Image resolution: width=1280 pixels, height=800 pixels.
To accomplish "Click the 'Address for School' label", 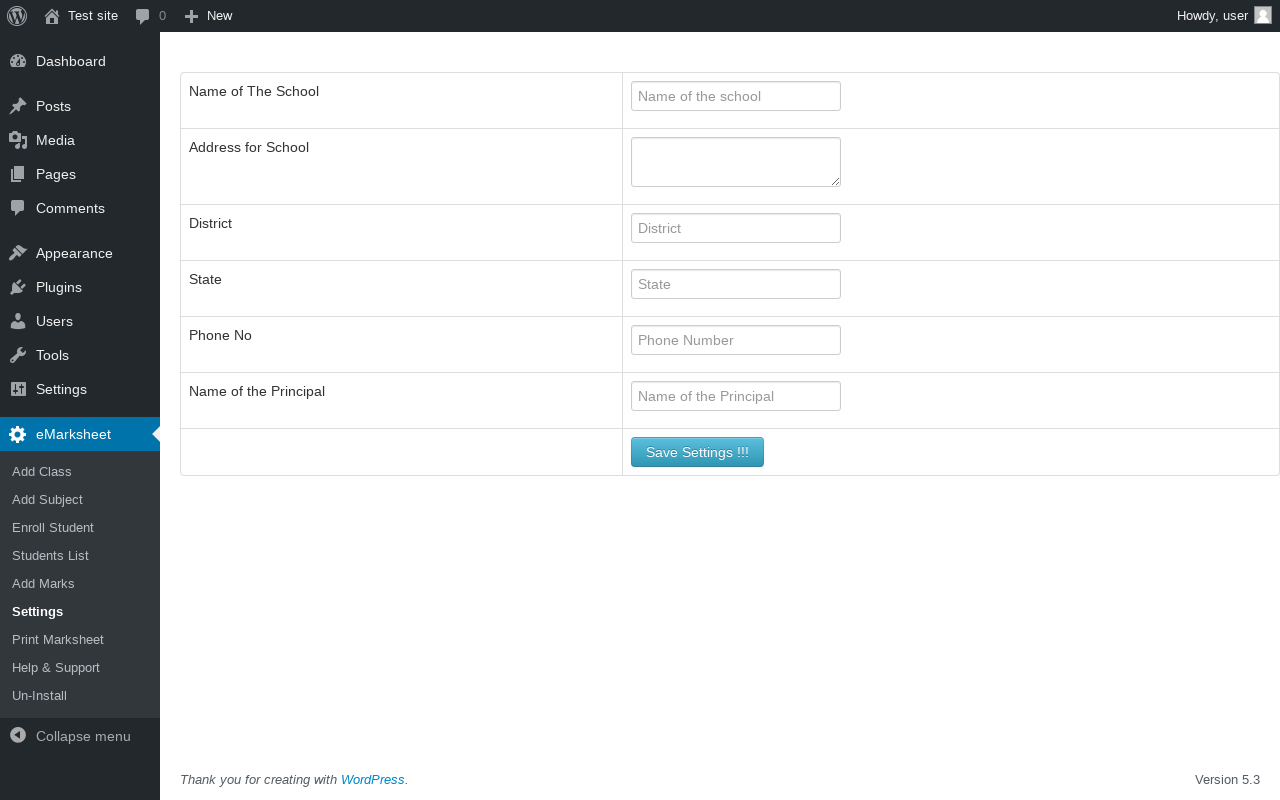I will tap(249, 147).
